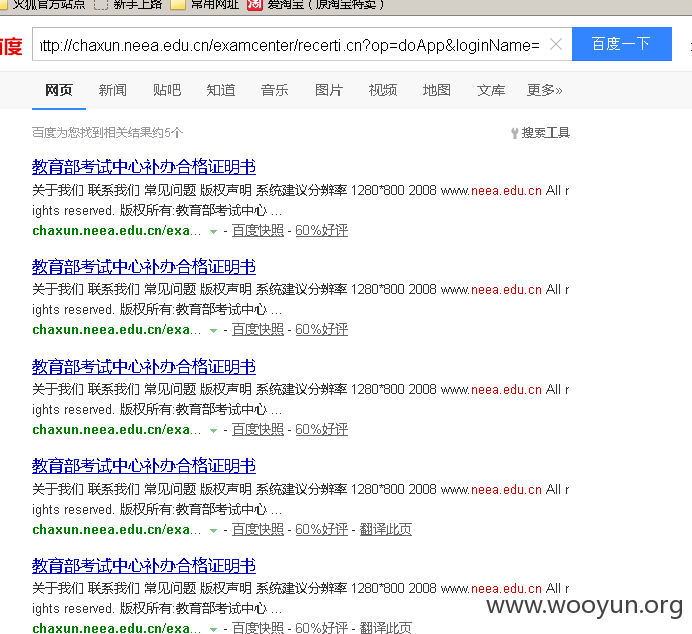The height and width of the screenshot is (634, 692).
Task: Open the last 教育部考试中心补办合格证明书 result title
Action: point(144,566)
